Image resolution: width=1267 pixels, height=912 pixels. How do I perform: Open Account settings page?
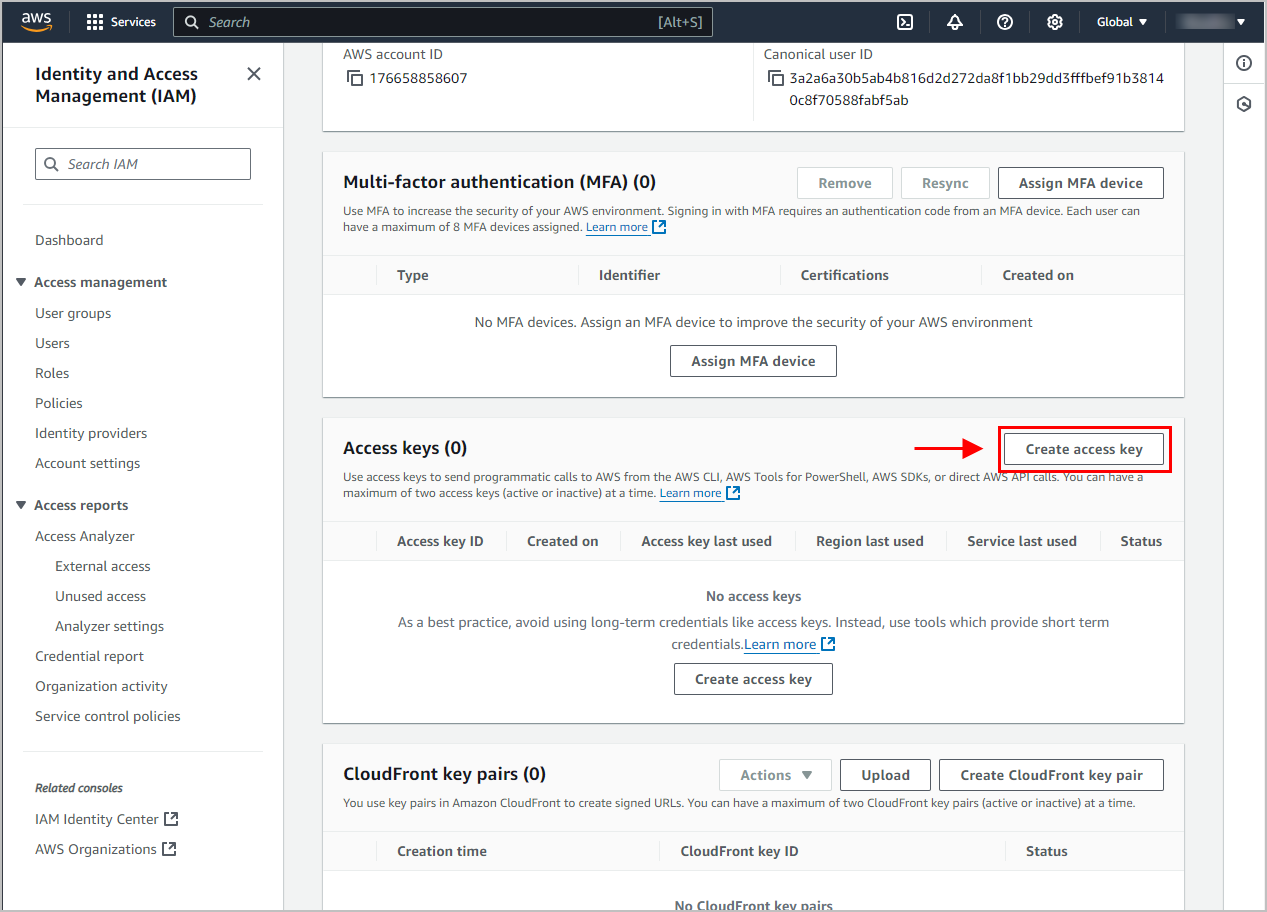[88, 463]
